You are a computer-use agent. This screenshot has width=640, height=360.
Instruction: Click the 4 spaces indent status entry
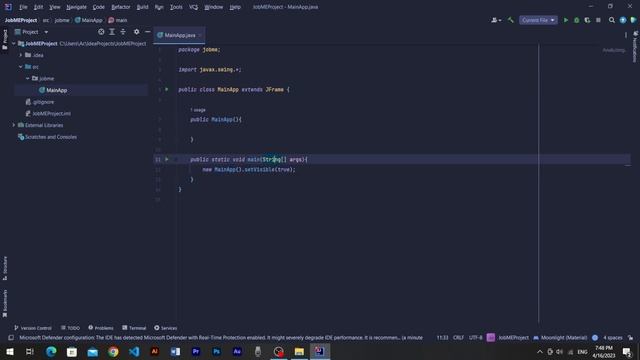613,338
